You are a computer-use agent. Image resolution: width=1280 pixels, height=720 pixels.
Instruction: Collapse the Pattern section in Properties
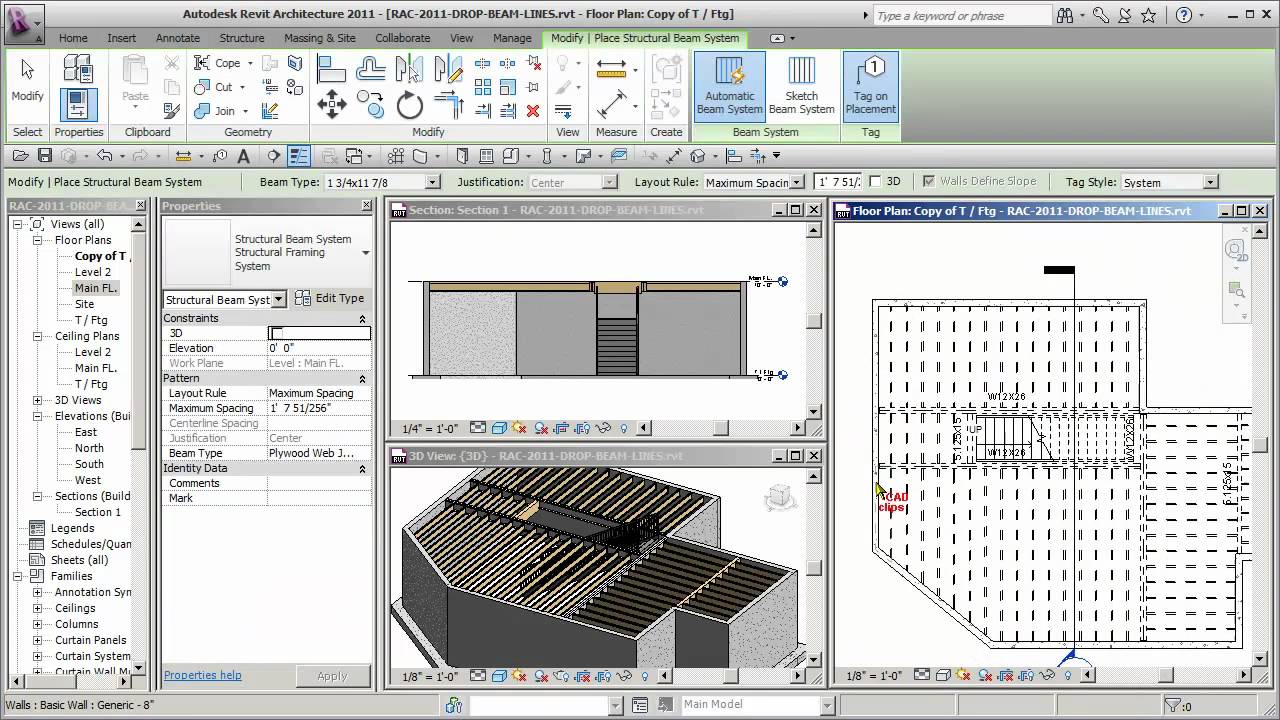[x=362, y=379]
